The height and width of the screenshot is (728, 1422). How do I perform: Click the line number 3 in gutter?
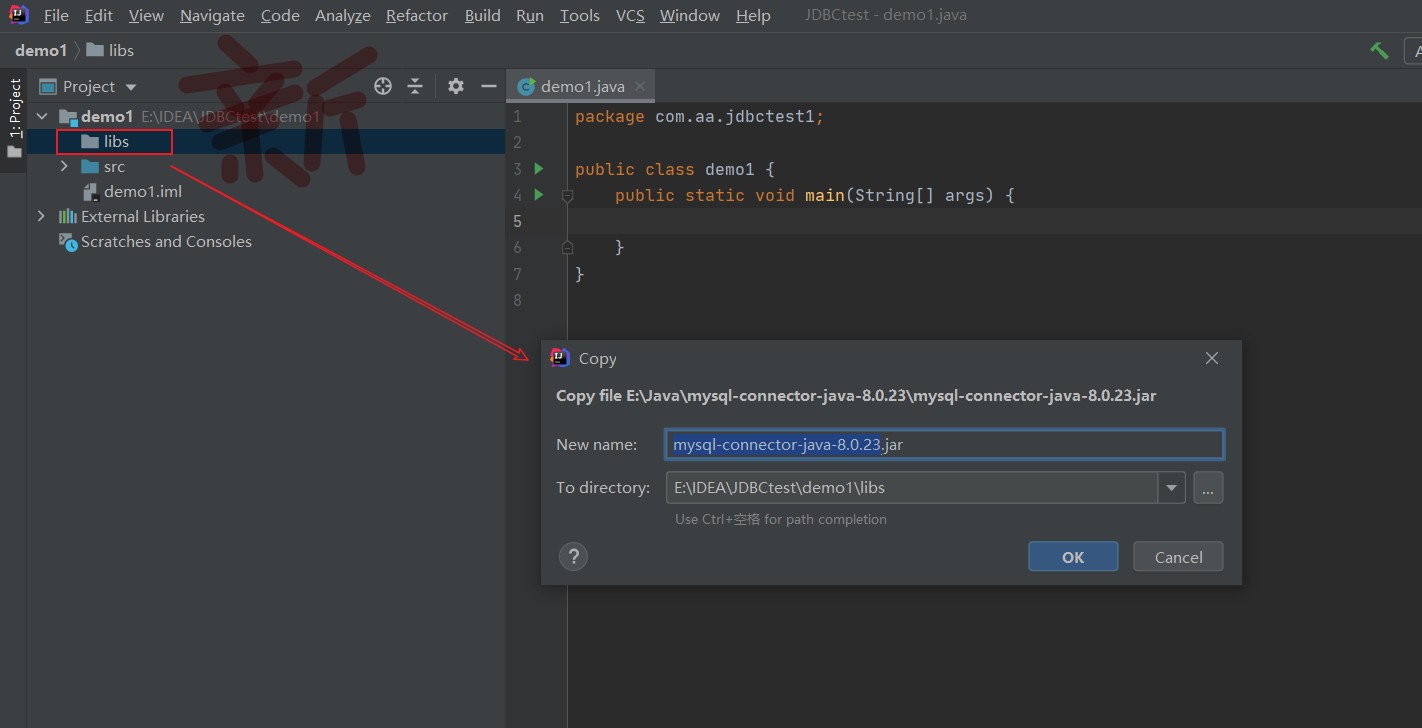[x=517, y=168]
